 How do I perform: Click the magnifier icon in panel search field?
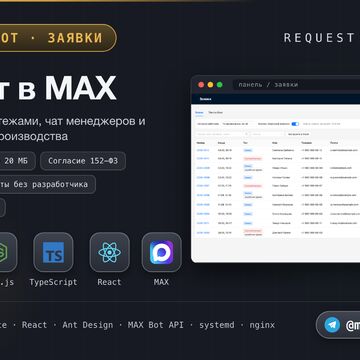pos(246,134)
